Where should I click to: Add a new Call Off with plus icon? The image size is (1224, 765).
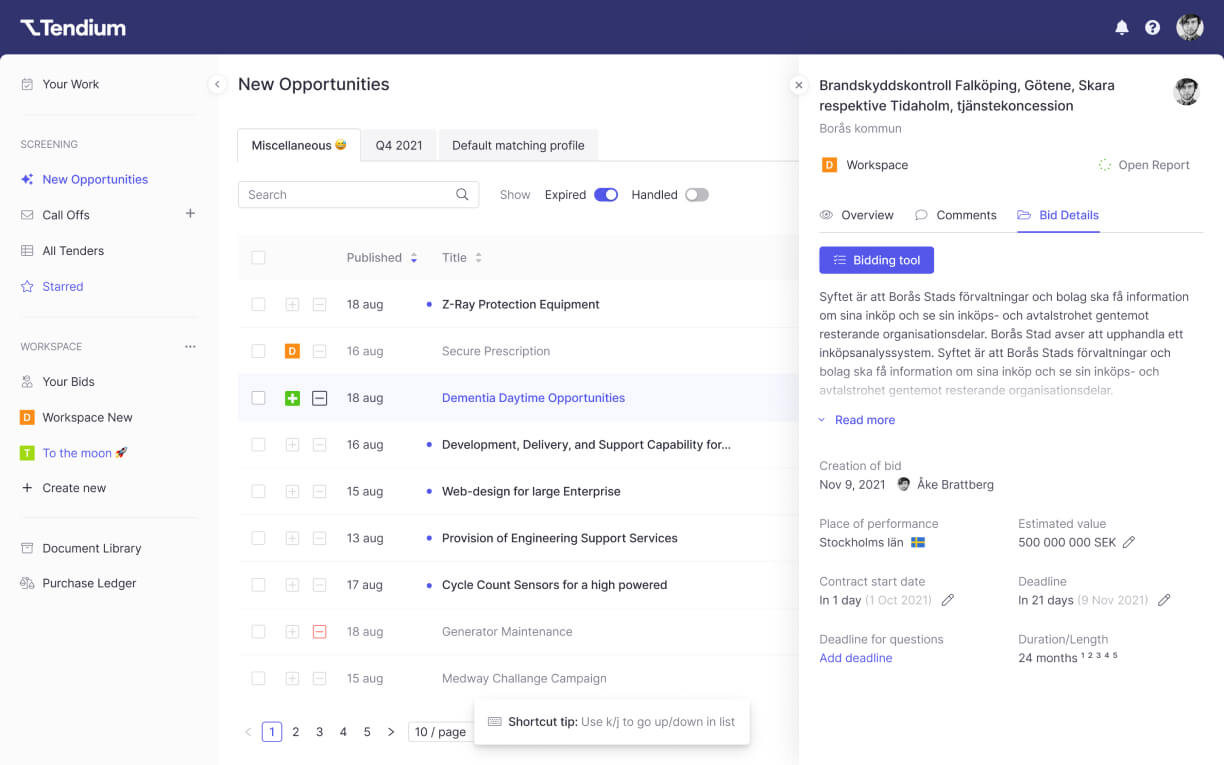click(190, 214)
